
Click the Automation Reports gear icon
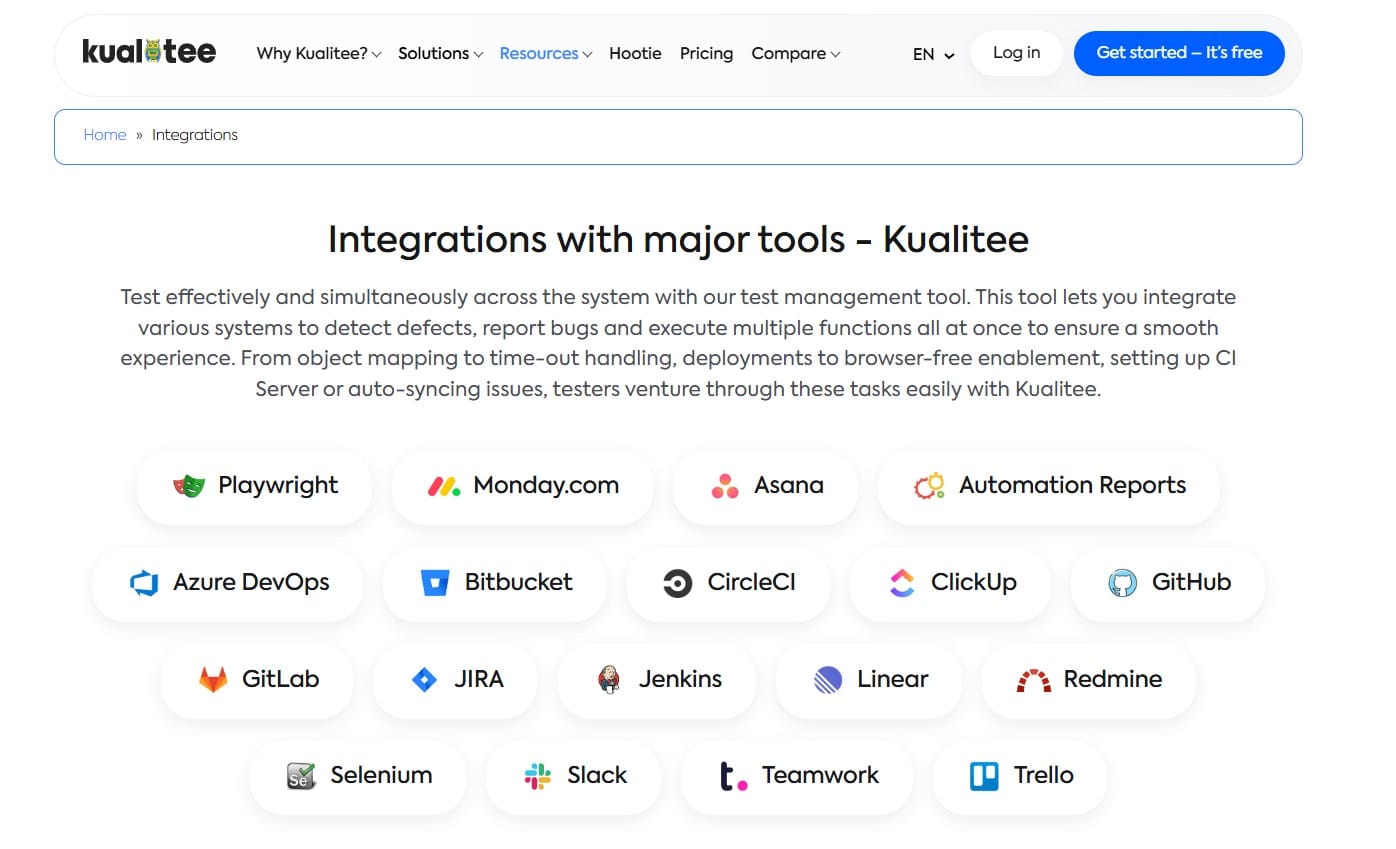point(929,486)
